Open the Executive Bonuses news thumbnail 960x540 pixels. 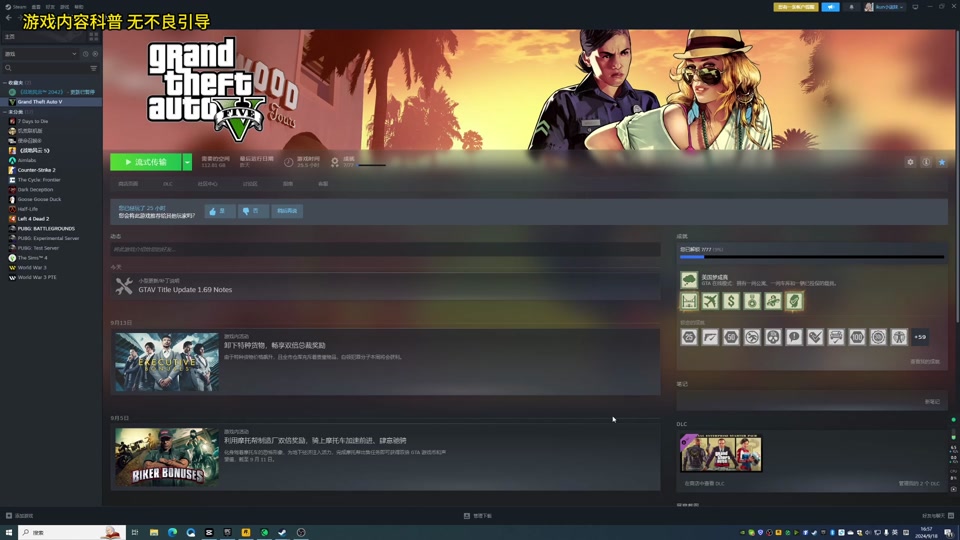[167, 362]
